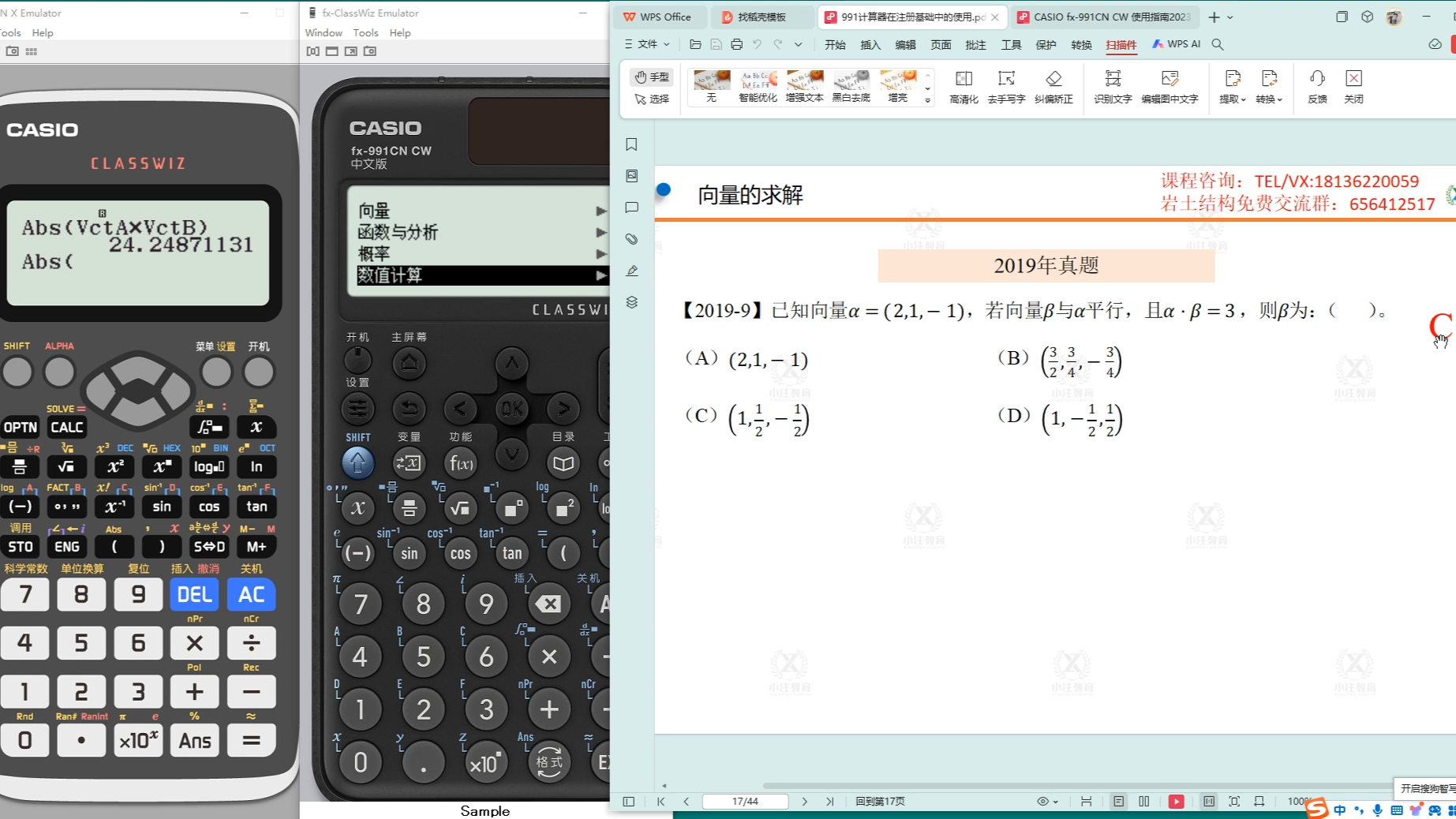
Task: Click the 识别文字 OCR icon
Action: click(1113, 87)
